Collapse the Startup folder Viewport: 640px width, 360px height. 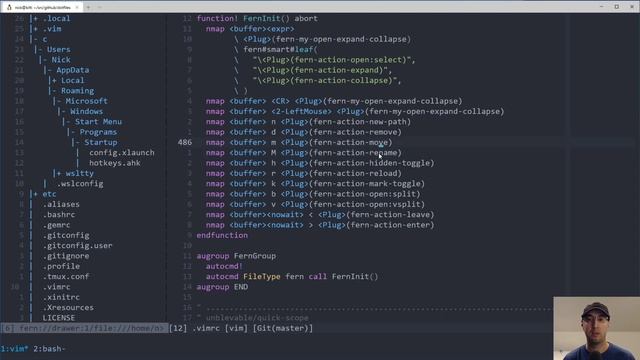pyautogui.click(x=100, y=142)
